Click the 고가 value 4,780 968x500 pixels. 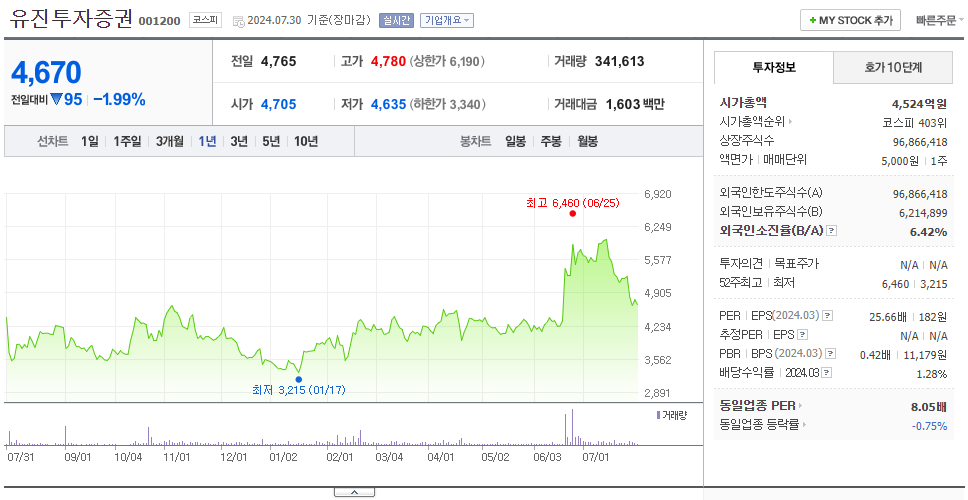[x=388, y=62]
